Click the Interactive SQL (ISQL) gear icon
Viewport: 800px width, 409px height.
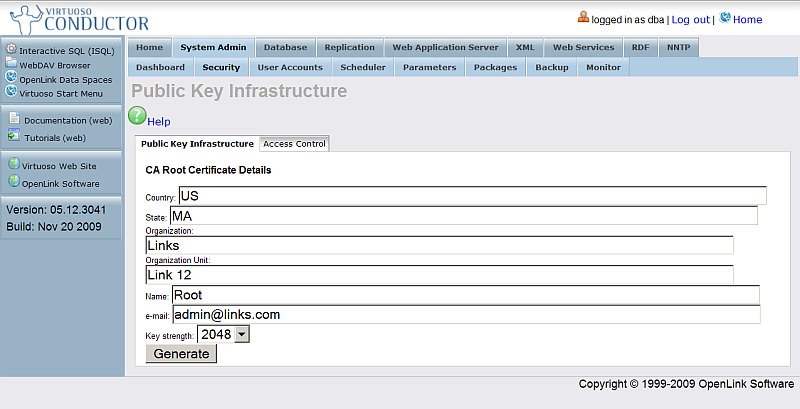pyautogui.click(x=12, y=49)
